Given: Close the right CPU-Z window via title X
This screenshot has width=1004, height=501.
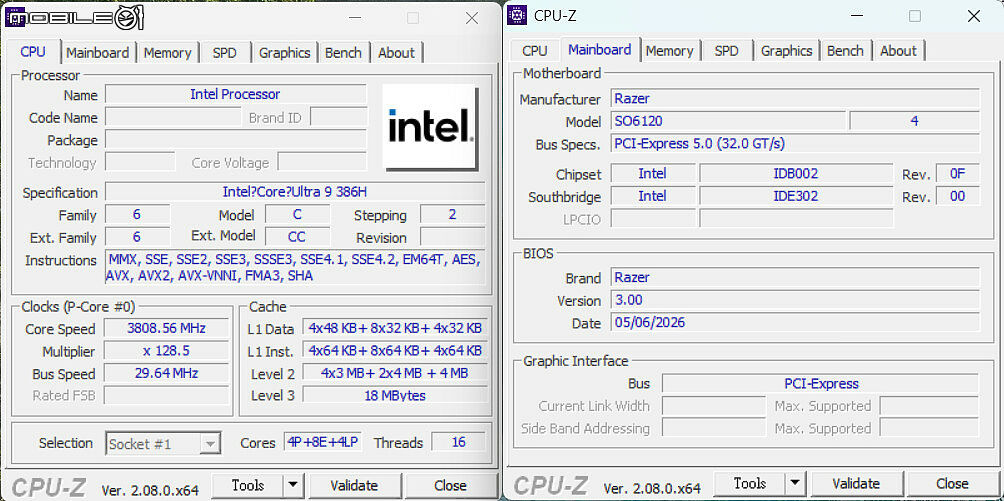Looking at the screenshot, I should coord(974,17).
